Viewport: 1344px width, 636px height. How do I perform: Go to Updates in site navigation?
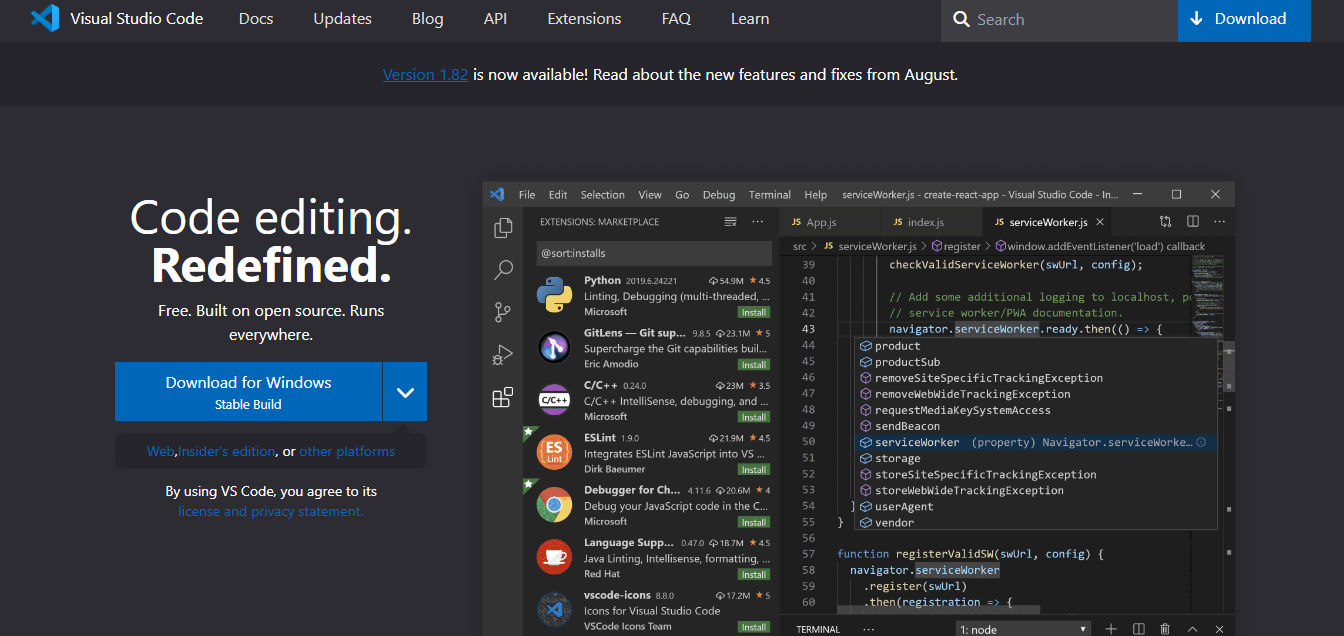pos(342,19)
